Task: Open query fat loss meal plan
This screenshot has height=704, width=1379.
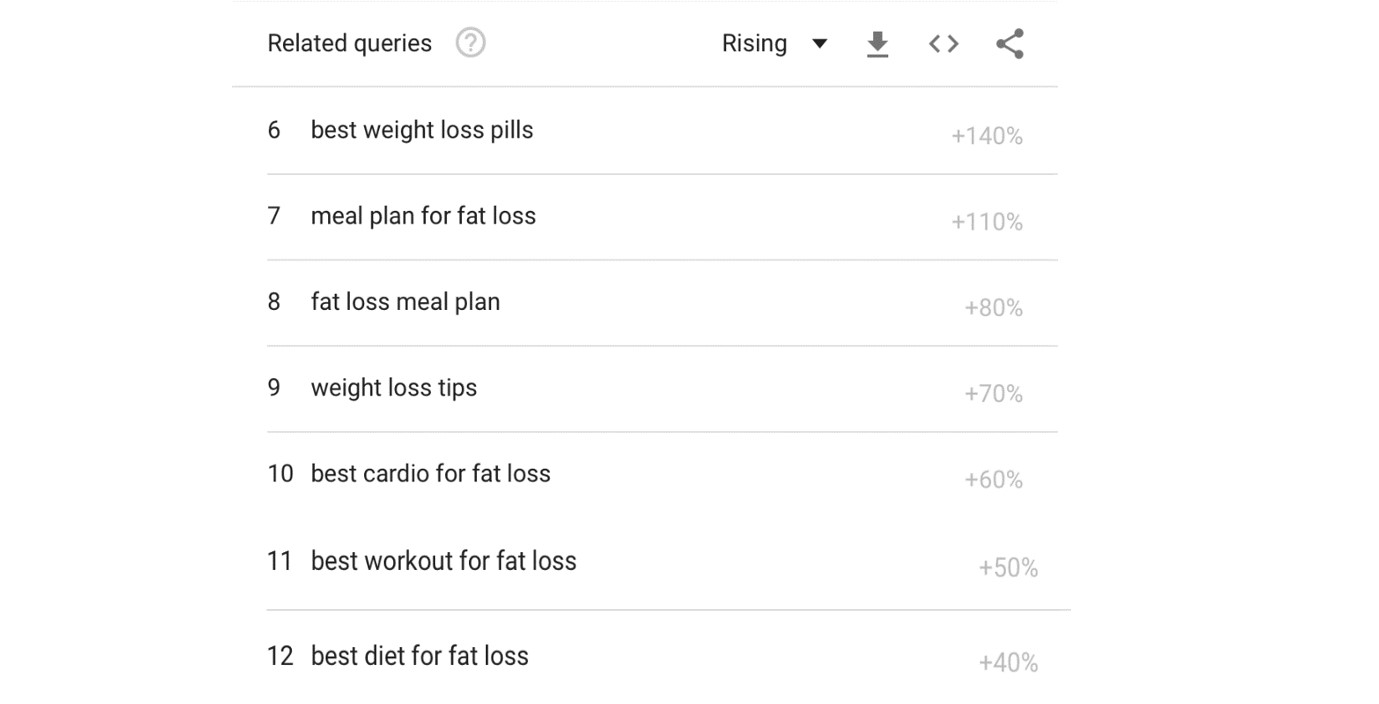Action: coord(405,302)
